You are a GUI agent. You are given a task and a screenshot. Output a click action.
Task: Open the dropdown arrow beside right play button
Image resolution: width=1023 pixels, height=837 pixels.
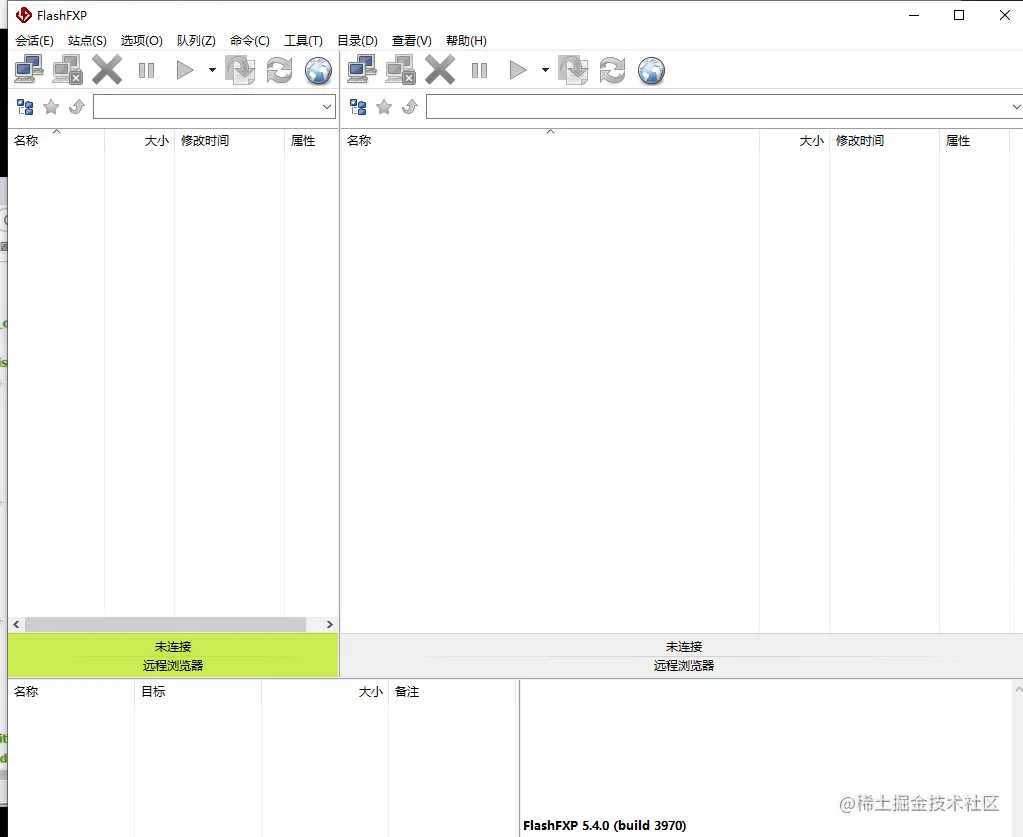(545, 70)
